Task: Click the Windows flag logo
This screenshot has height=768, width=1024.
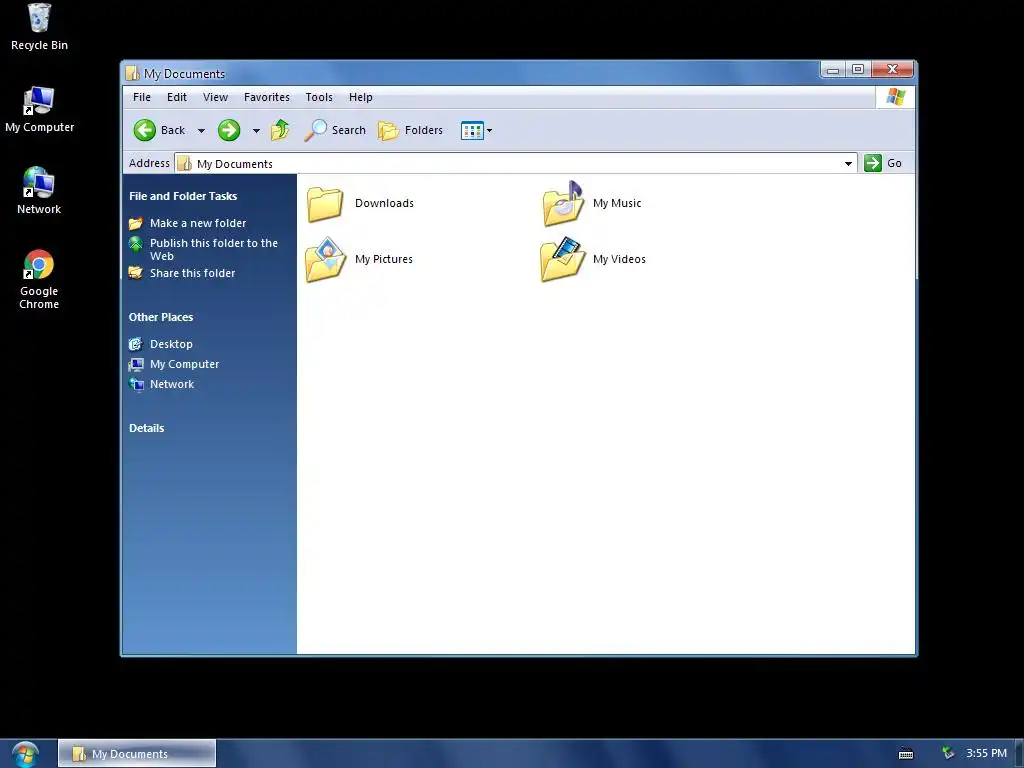Action: 895,97
